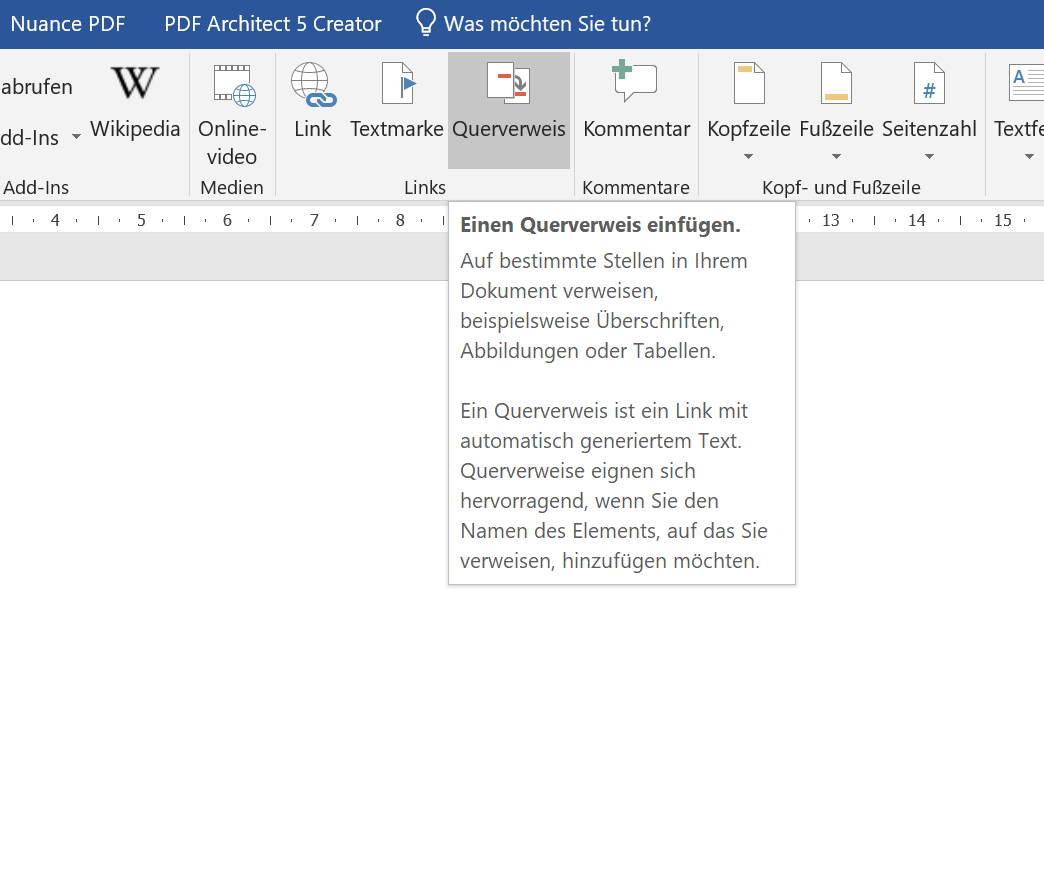
Task: Expand the Add-Ins dropdown arrow
Action: pyautogui.click(x=77, y=137)
